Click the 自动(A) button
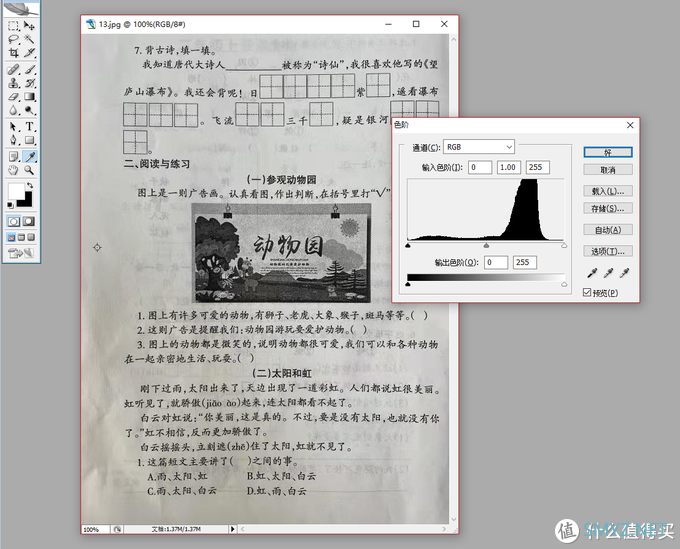This screenshot has width=680, height=549. (608, 230)
